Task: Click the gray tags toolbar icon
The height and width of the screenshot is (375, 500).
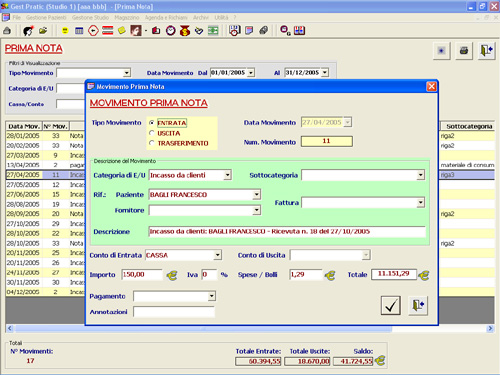Action: coord(263,31)
